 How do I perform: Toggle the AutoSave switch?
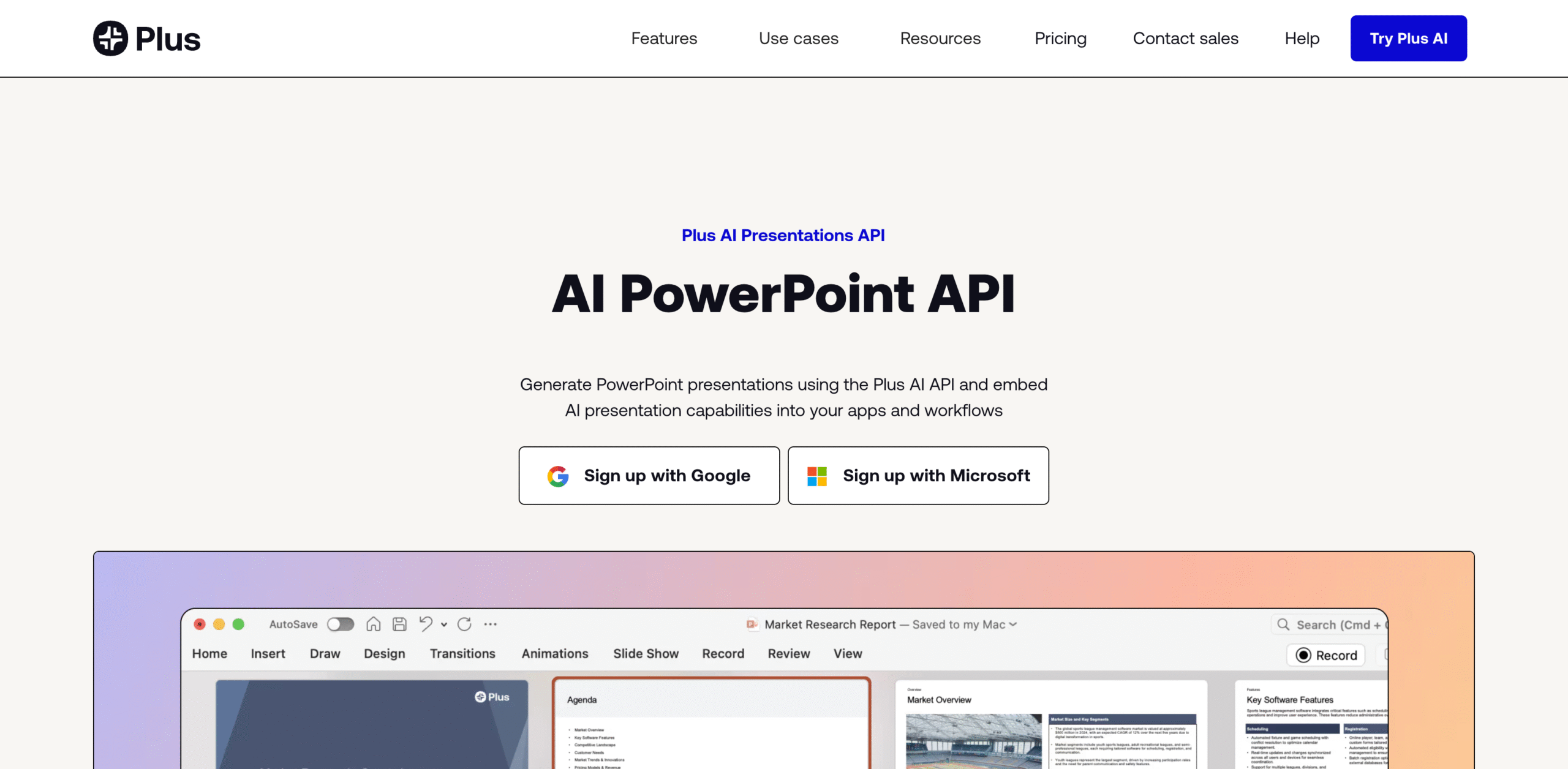pos(341,624)
